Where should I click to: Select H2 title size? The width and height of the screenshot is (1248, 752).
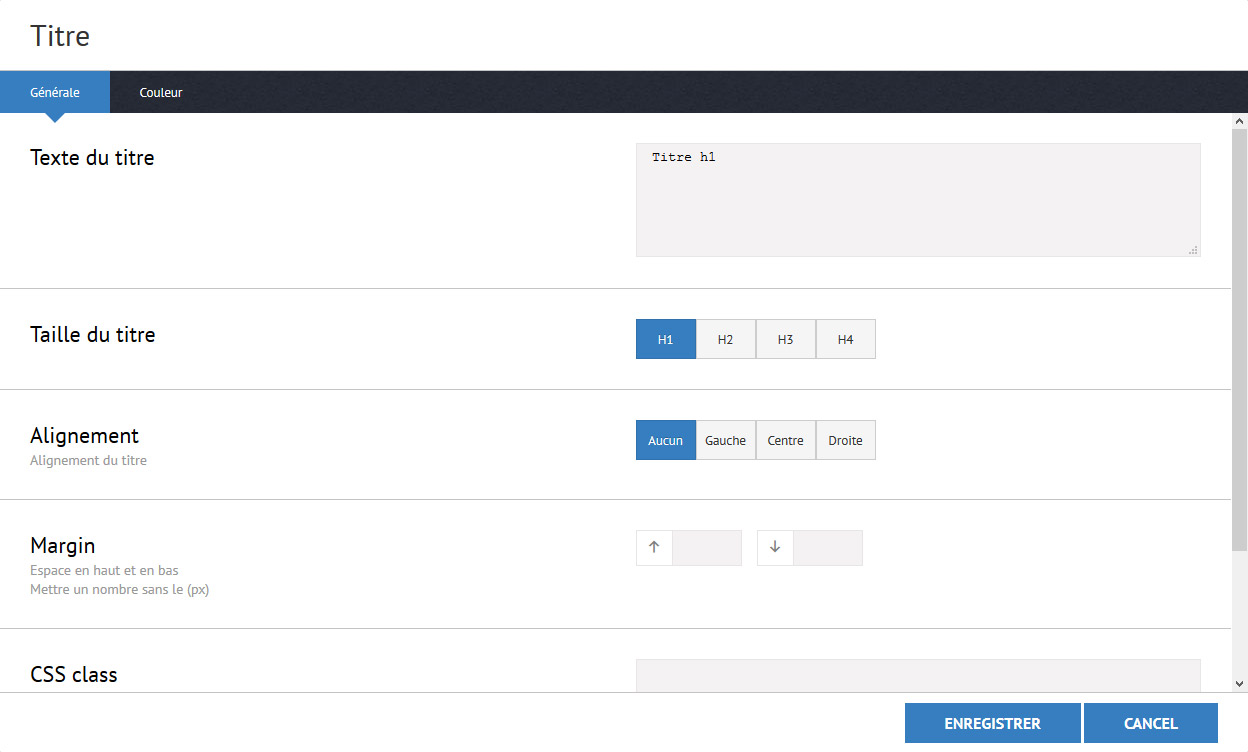click(726, 339)
